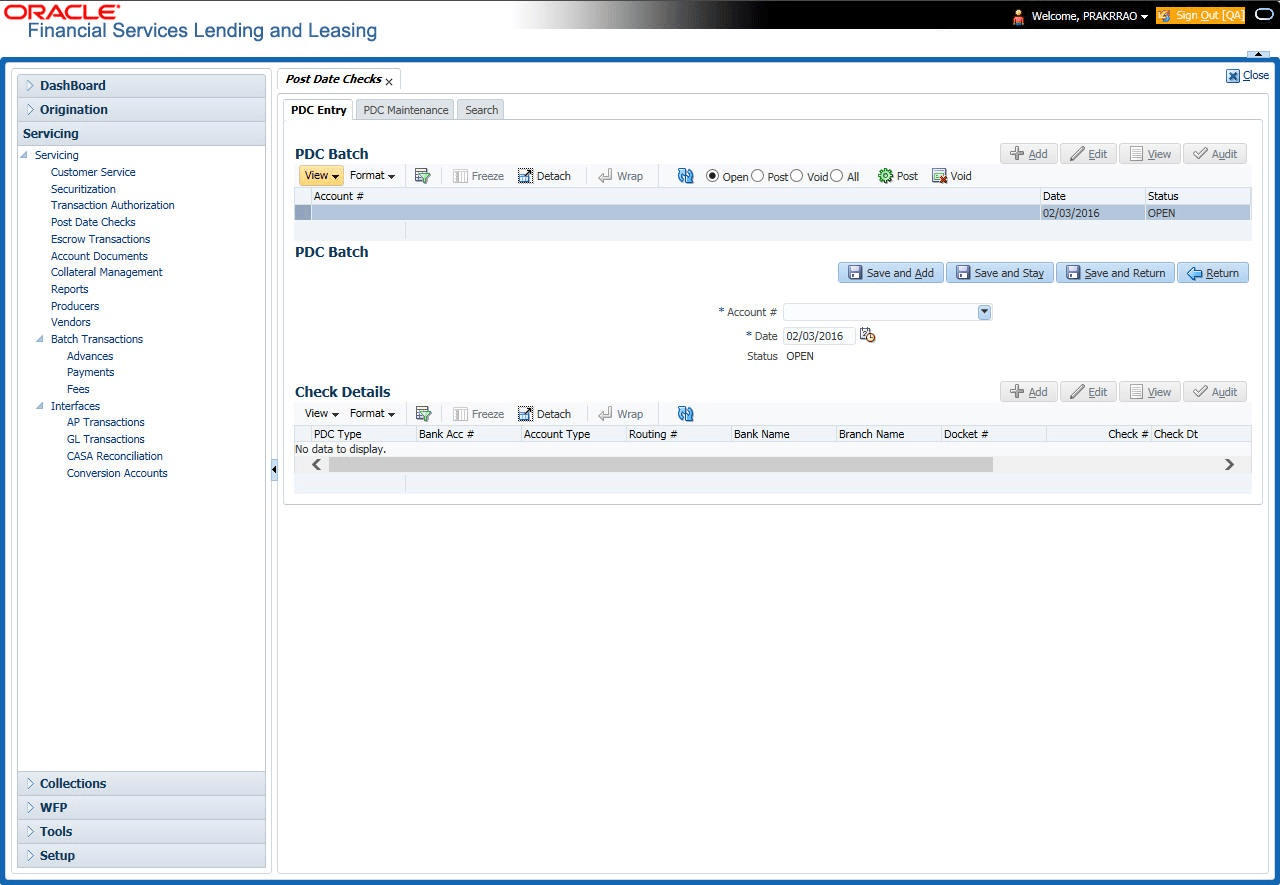1280x885 pixels.
Task: Expand the Collections section in sidebar
Action: coord(73,783)
